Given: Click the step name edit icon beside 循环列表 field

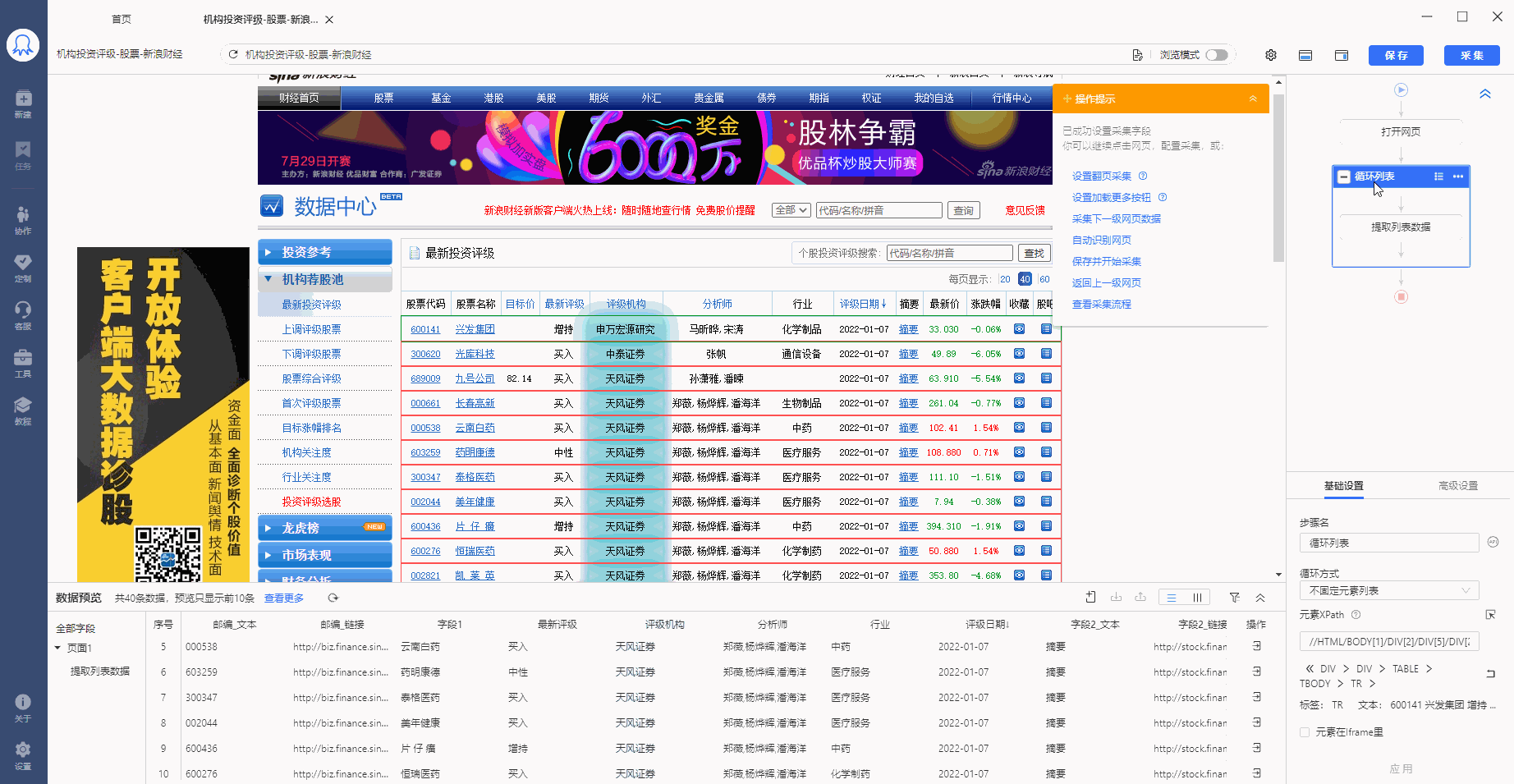Looking at the screenshot, I should click(x=1493, y=542).
